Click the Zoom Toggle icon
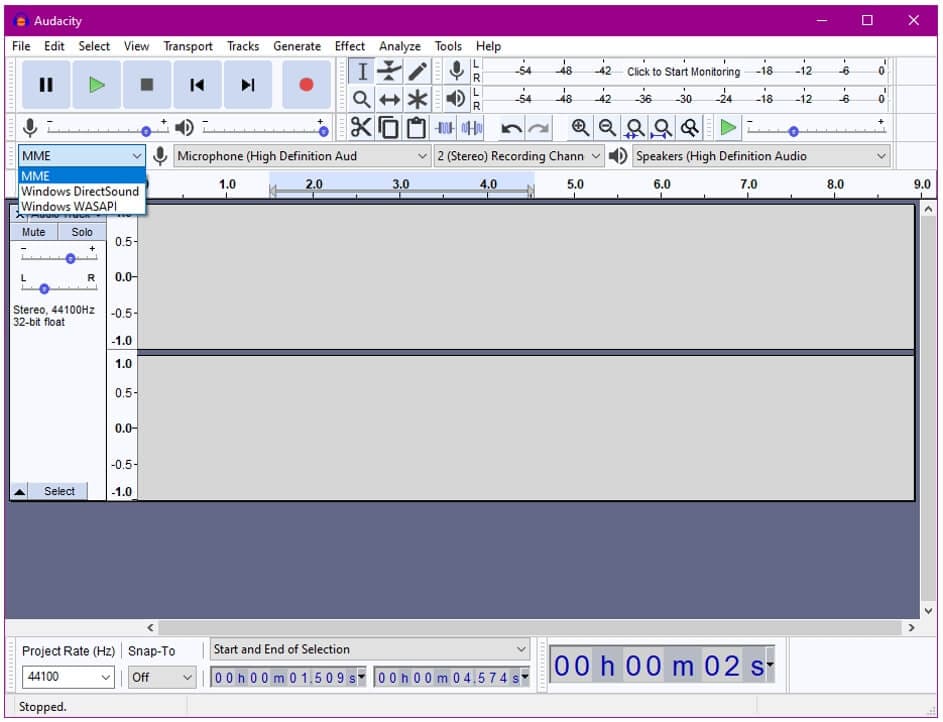 tap(690, 127)
